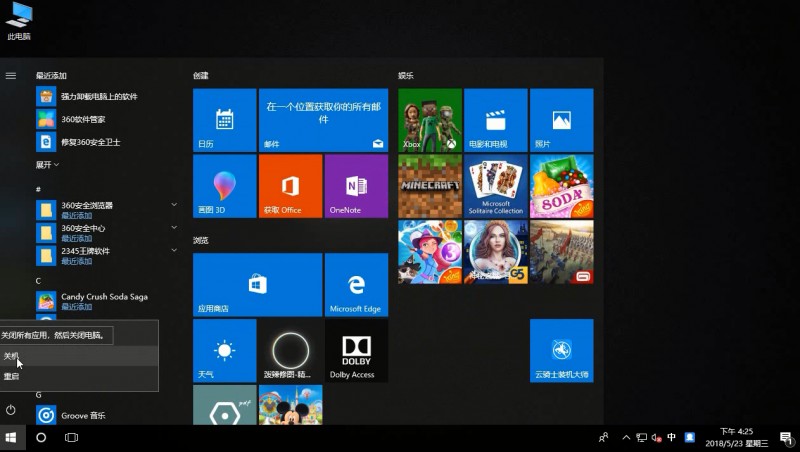The width and height of the screenshot is (800, 452).
Task: Open the Disney Mickey game tile
Action: [x=290, y=405]
